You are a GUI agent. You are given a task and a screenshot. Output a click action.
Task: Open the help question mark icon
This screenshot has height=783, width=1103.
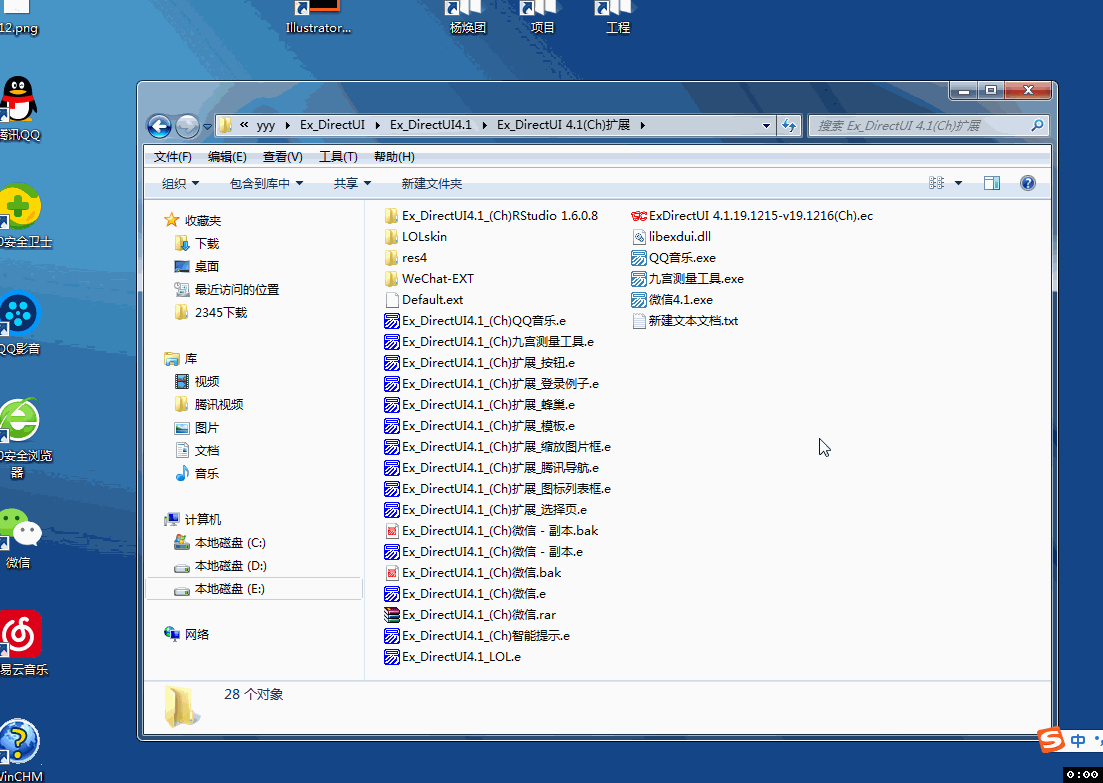point(1028,183)
